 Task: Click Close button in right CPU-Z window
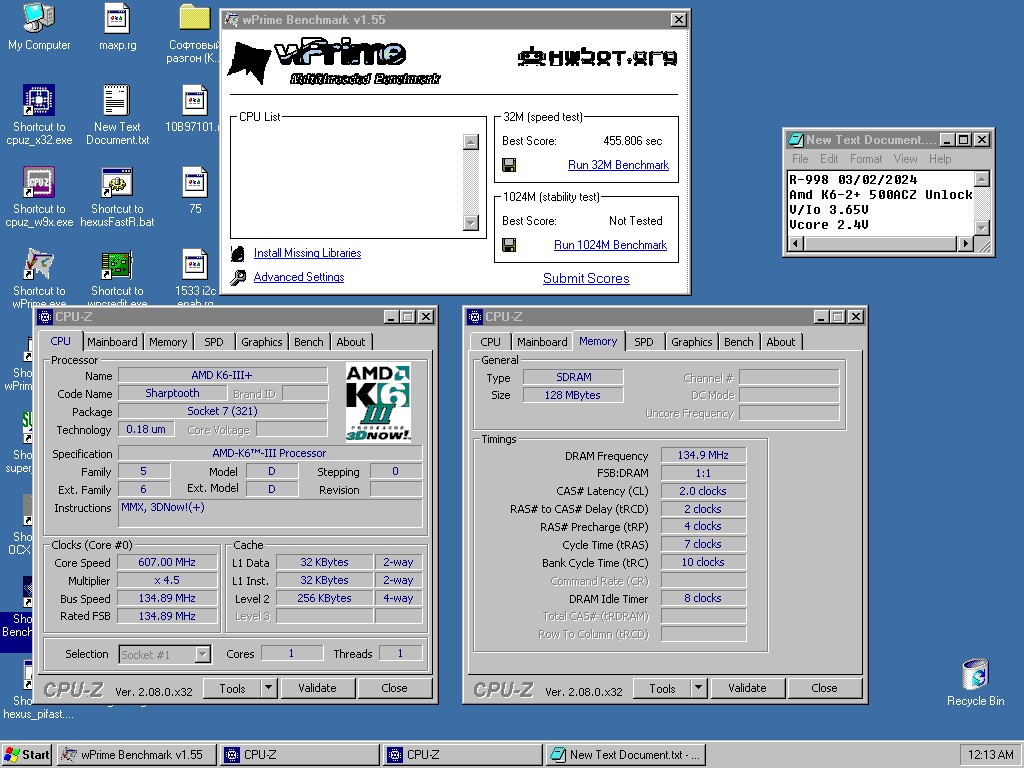coord(824,688)
